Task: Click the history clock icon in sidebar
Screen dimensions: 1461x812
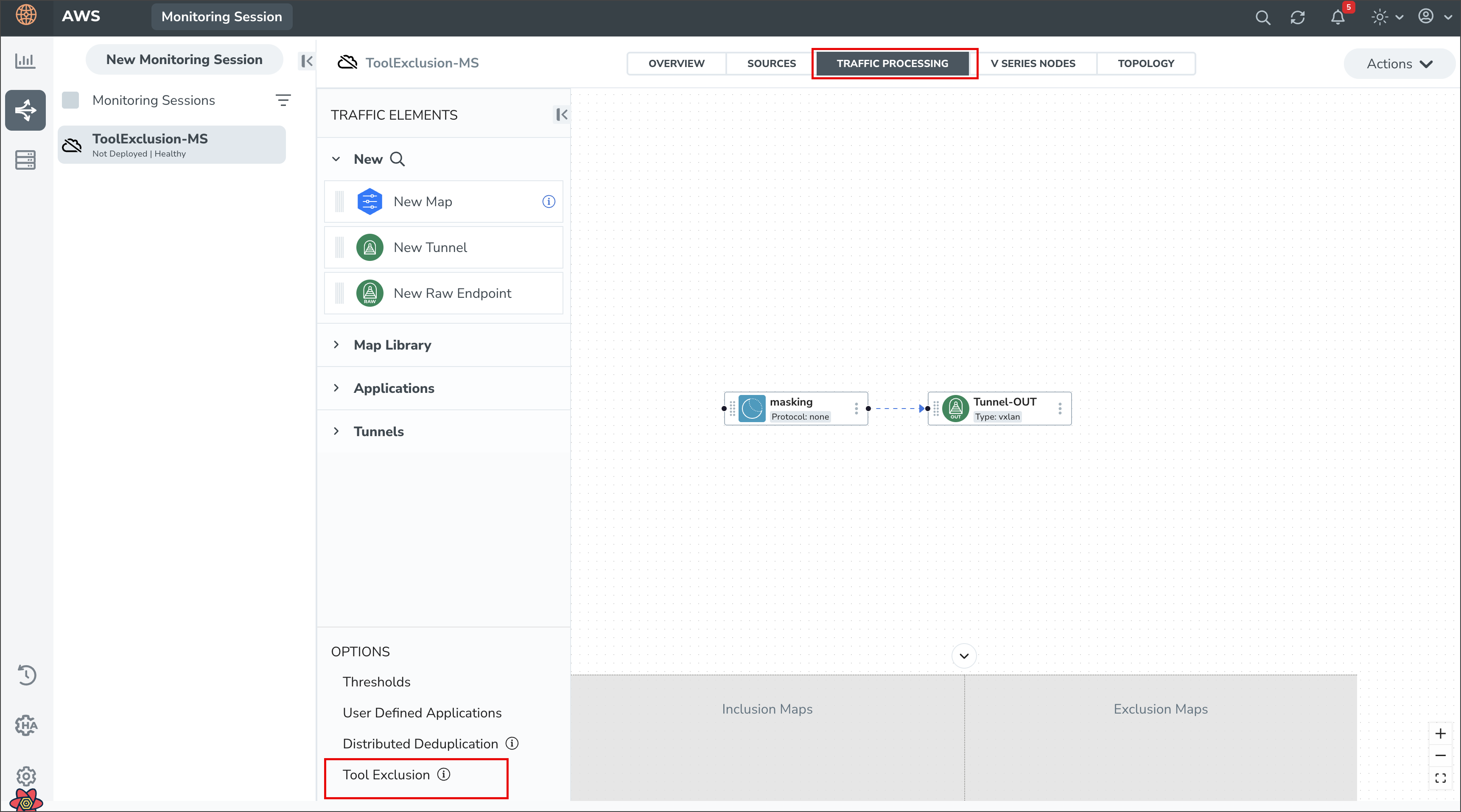Action: click(x=26, y=675)
